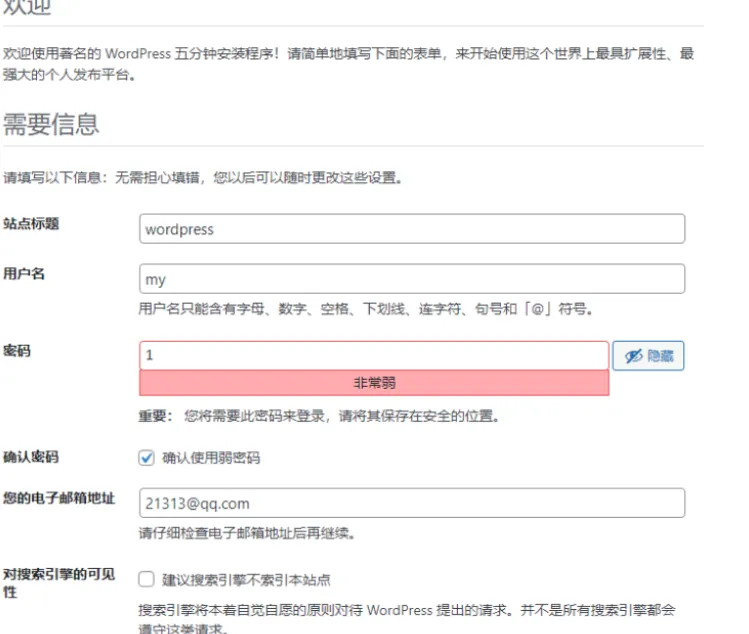Click the site title field containing "wordpress"
Viewport: 749px width, 634px height.
[412, 229]
